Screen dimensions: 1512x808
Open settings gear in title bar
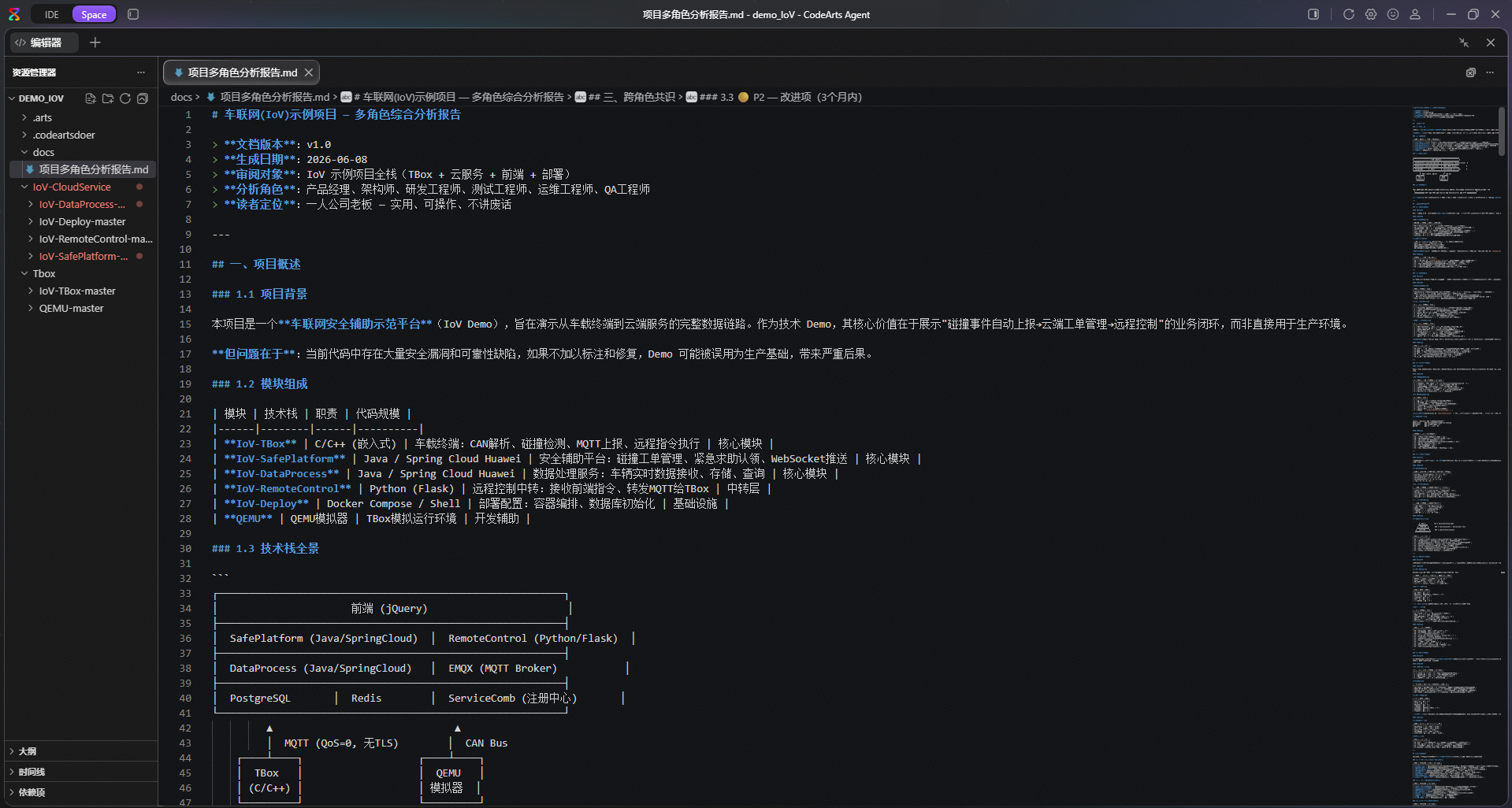click(1371, 14)
